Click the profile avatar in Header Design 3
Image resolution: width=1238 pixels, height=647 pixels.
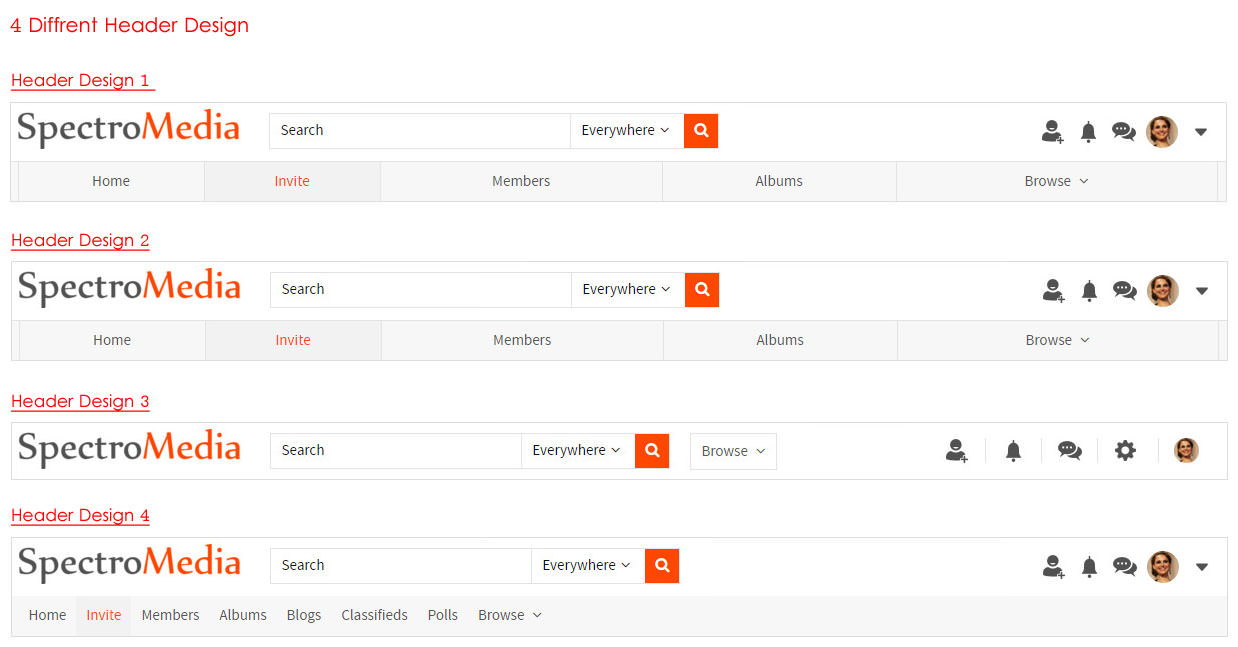point(1186,450)
